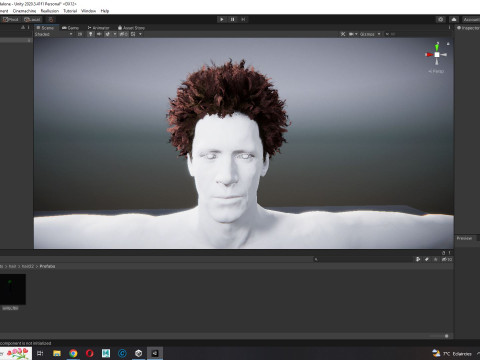
Task: Click the red X axis on orientation gizmo
Action: point(429,54)
